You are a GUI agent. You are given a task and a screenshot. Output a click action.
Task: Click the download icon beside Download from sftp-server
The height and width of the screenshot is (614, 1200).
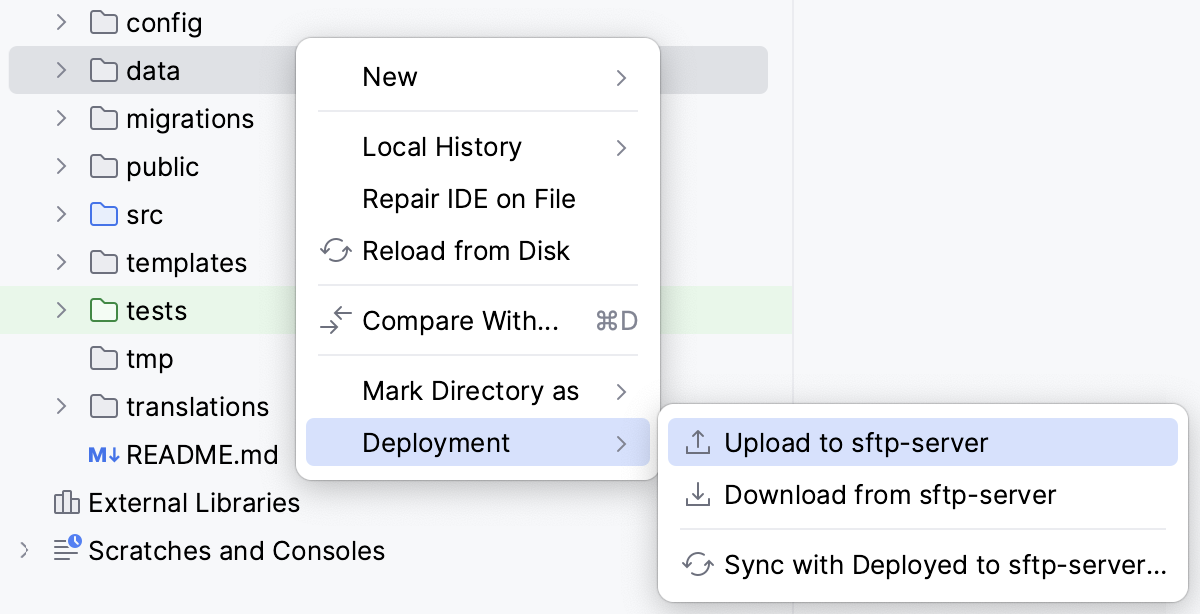tap(698, 494)
